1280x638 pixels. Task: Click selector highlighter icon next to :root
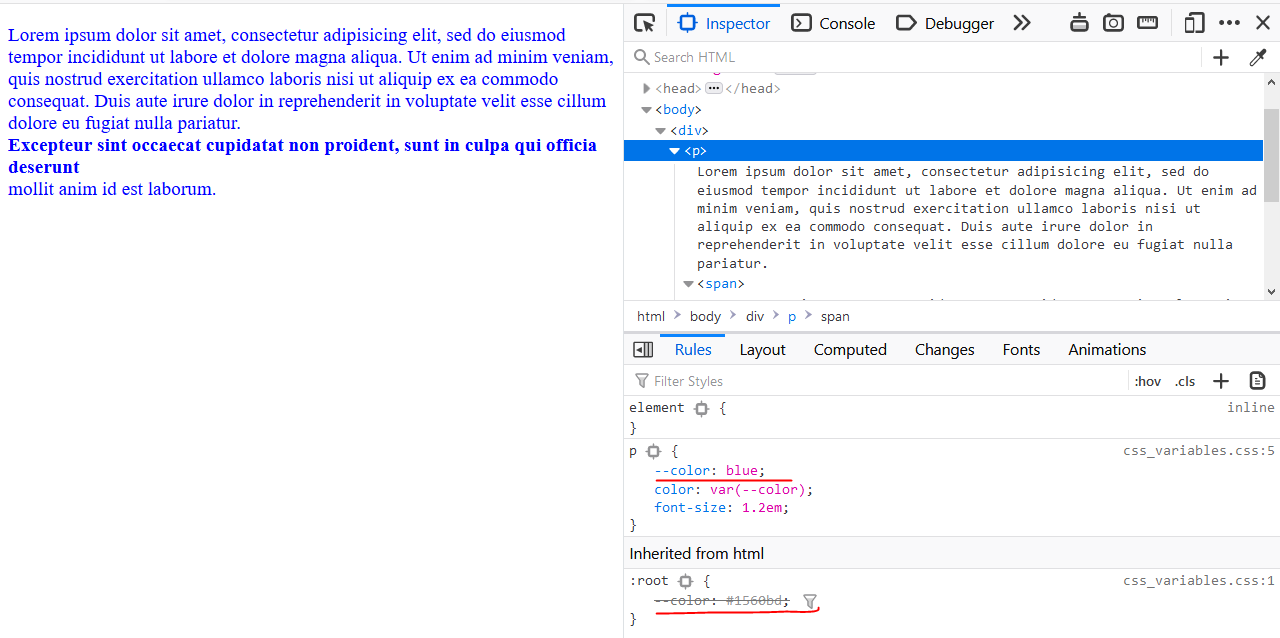[685, 581]
